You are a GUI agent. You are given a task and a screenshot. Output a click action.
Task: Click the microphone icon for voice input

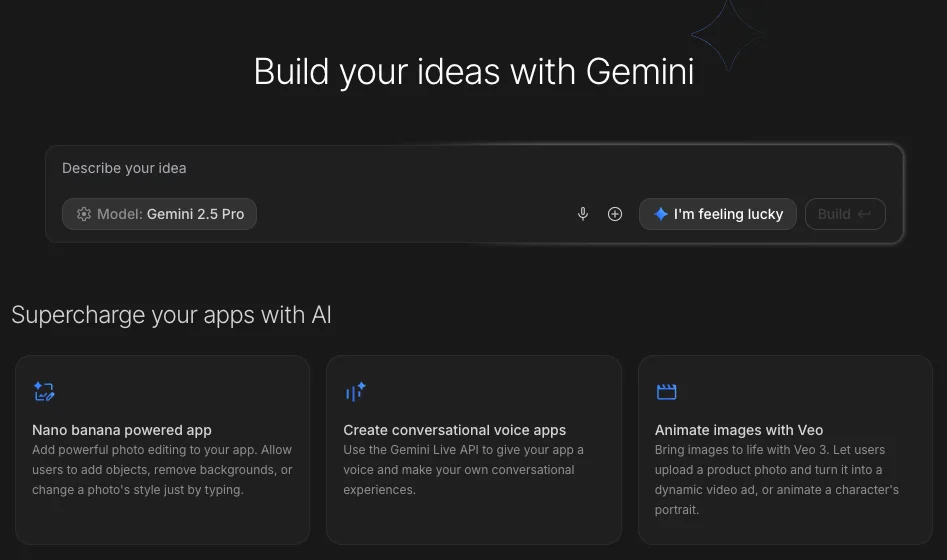[x=583, y=214]
